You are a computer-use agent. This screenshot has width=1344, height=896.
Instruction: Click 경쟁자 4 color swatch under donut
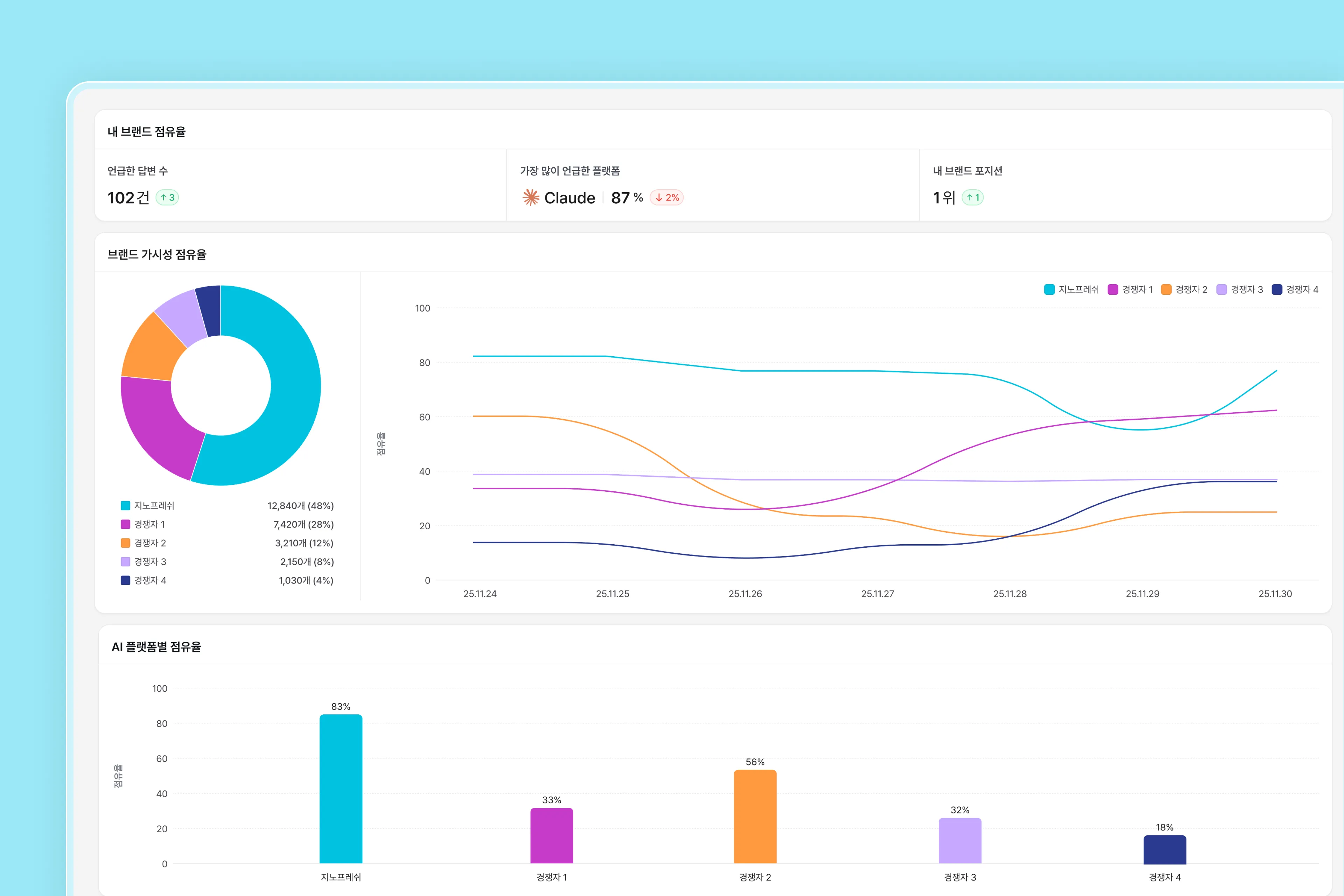click(125, 581)
